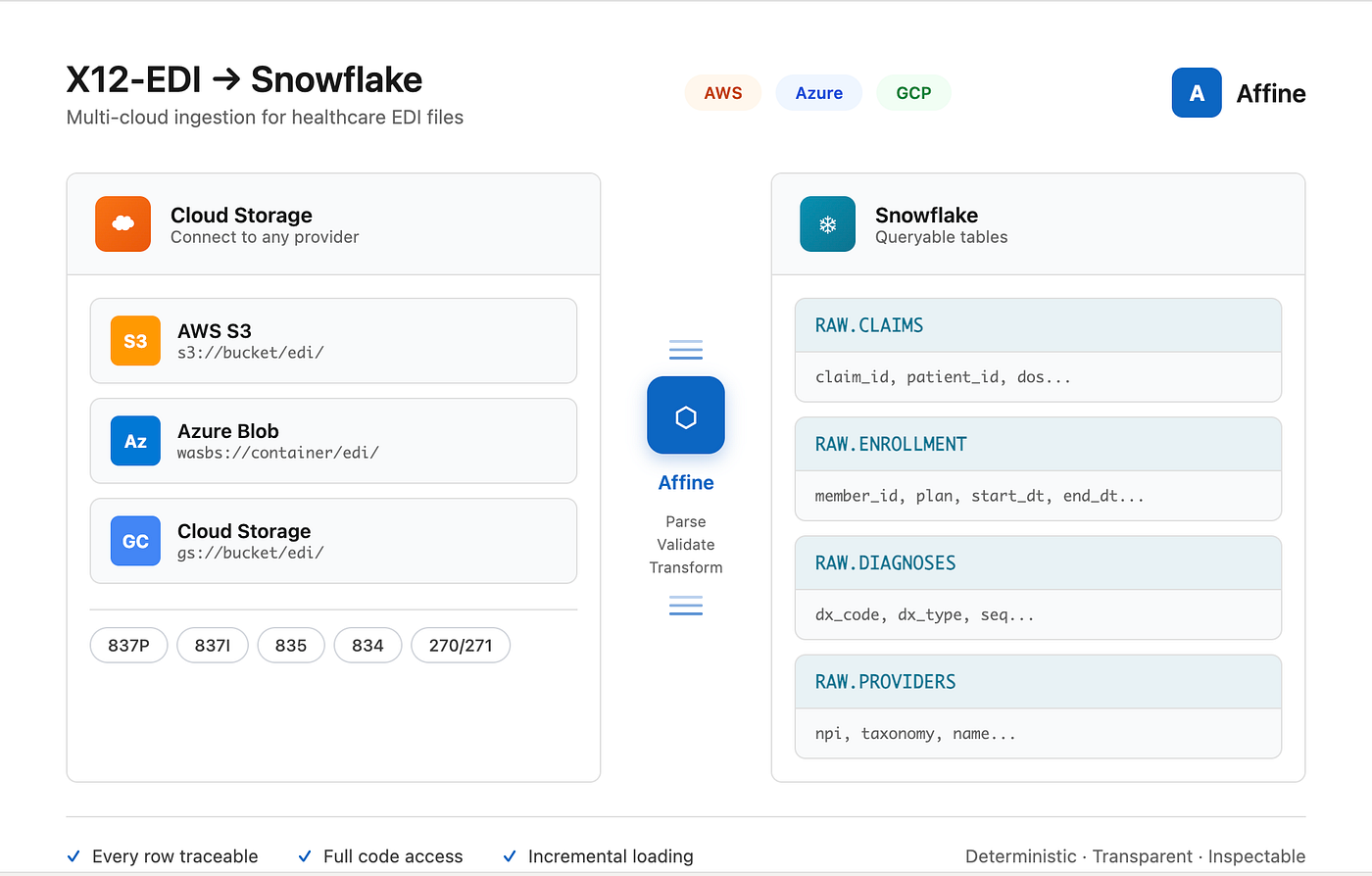The height and width of the screenshot is (876, 1372).
Task: Click 'Affine' wordmark beside the A logo
Action: pyautogui.click(x=1271, y=93)
